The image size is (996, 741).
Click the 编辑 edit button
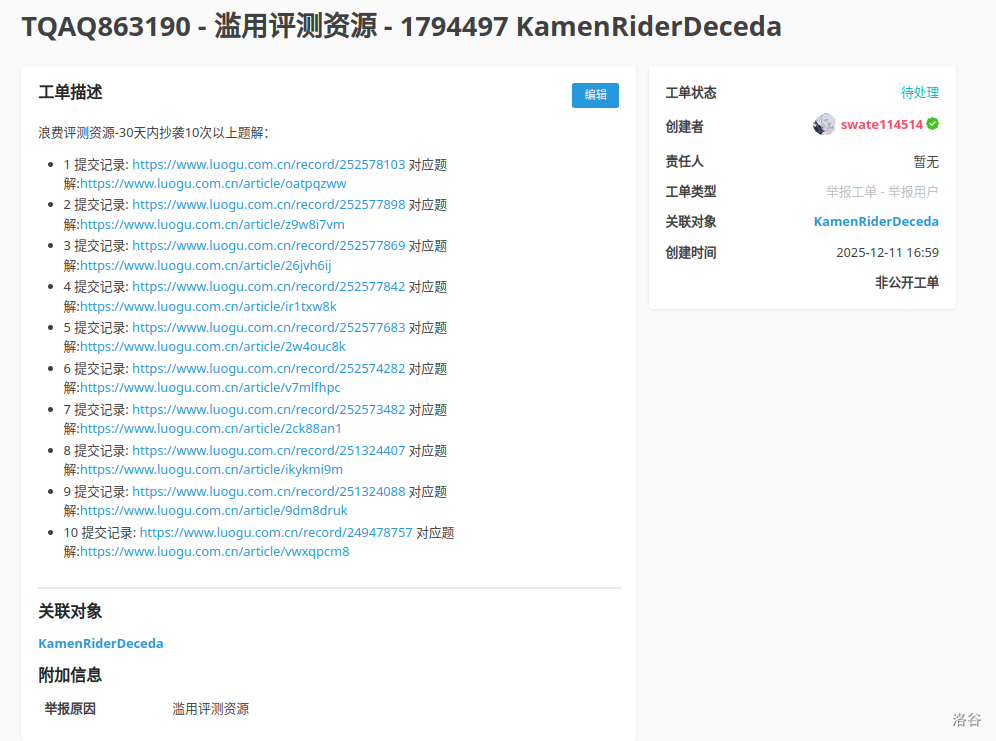click(x=595, y=95)
